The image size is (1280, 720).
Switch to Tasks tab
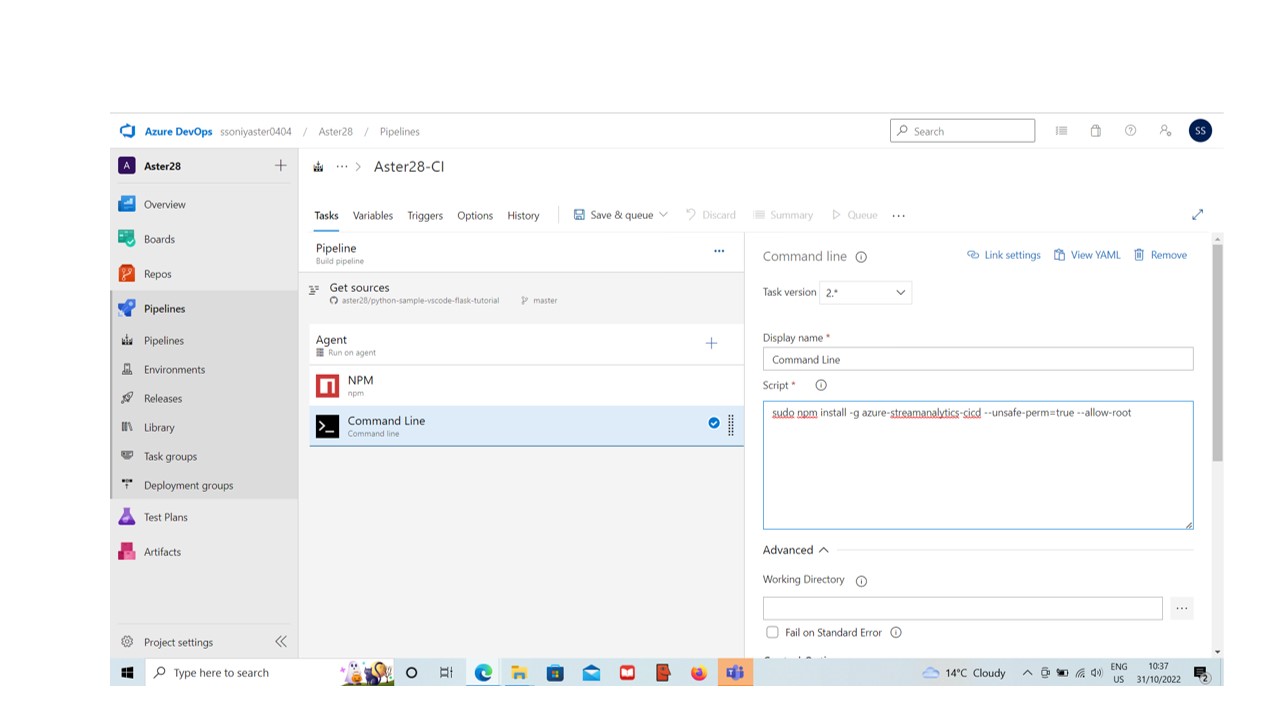(x=326, y=215)
